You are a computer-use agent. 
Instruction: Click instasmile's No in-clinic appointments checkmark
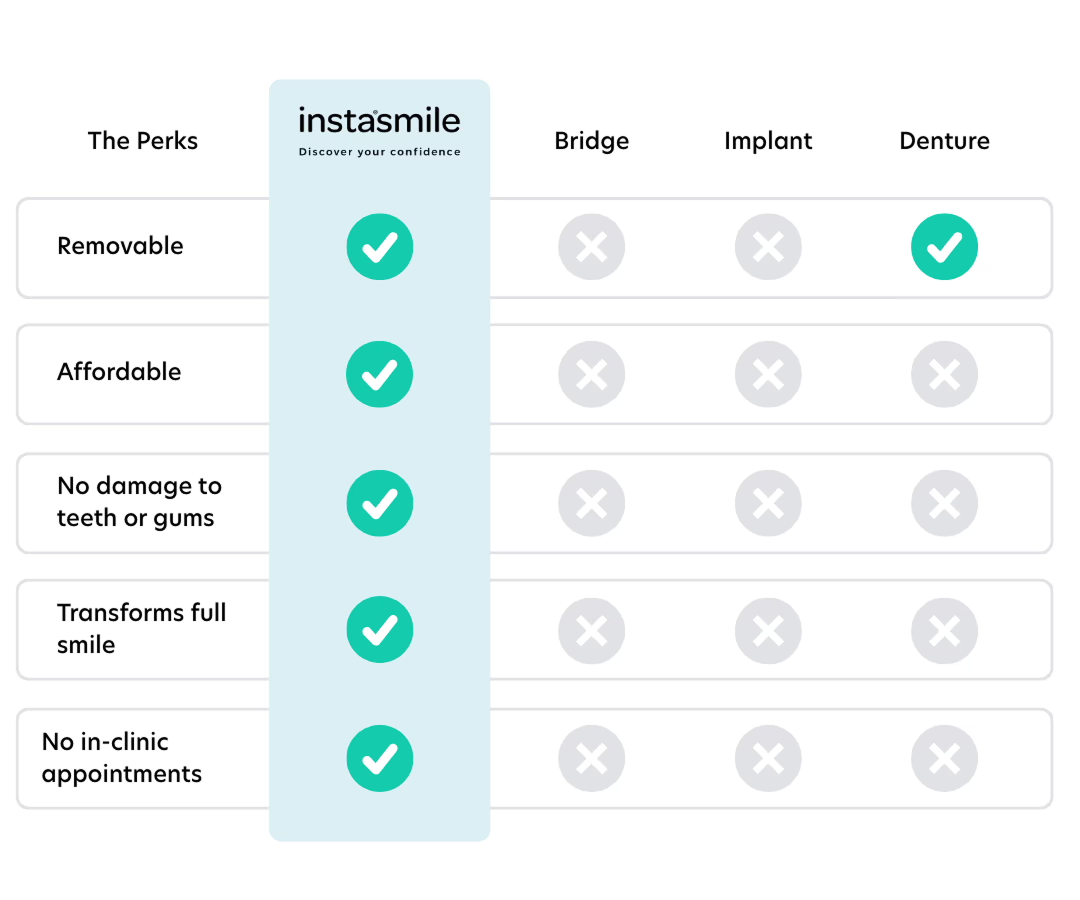(x=379, y=759)
